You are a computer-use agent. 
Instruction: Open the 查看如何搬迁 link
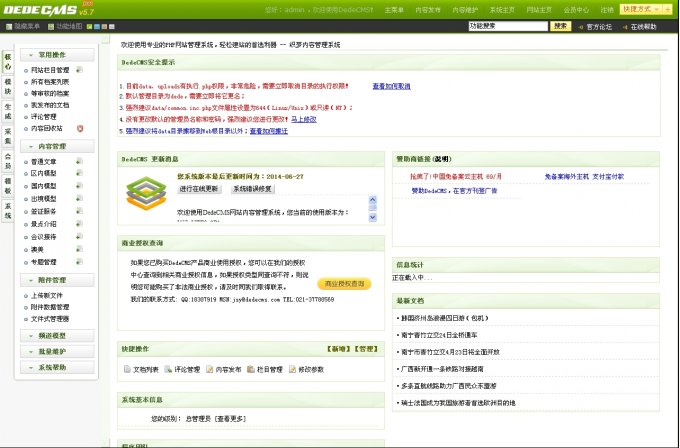pos(268,131)
